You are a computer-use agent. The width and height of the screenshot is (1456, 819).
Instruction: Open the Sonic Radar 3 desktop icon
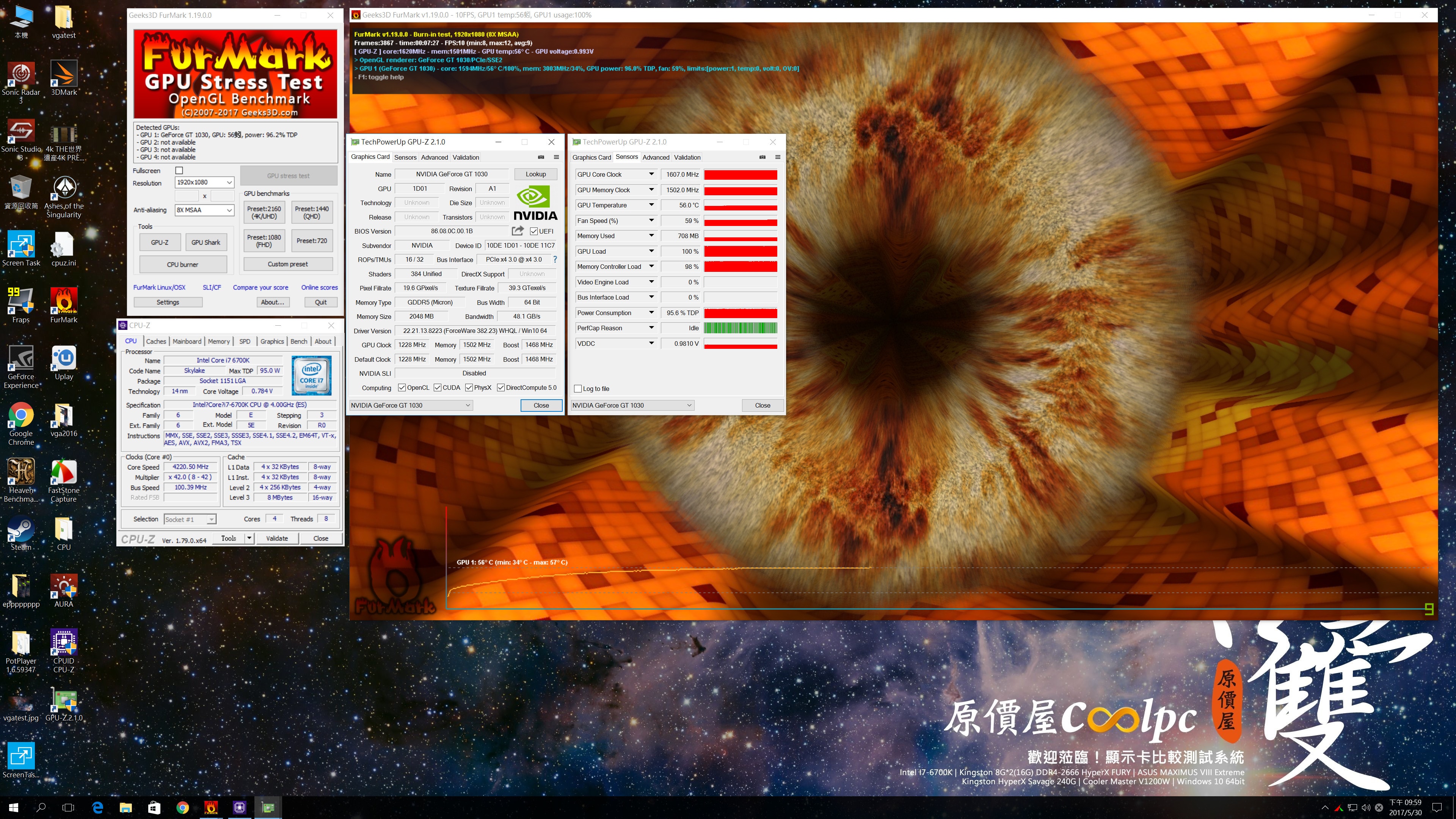point(21,83)
